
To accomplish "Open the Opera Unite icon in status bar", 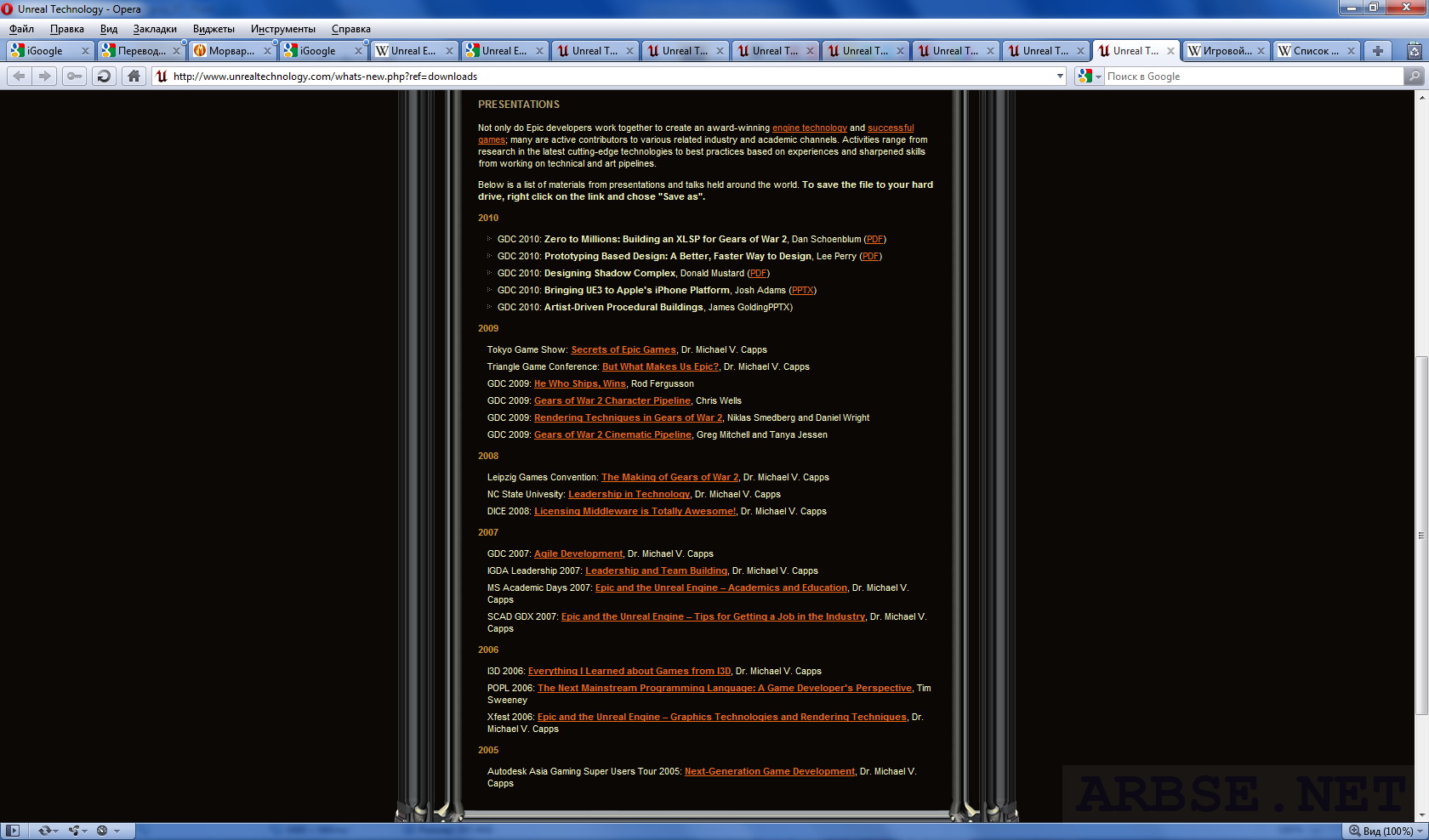I will click(x=74, y=831).
